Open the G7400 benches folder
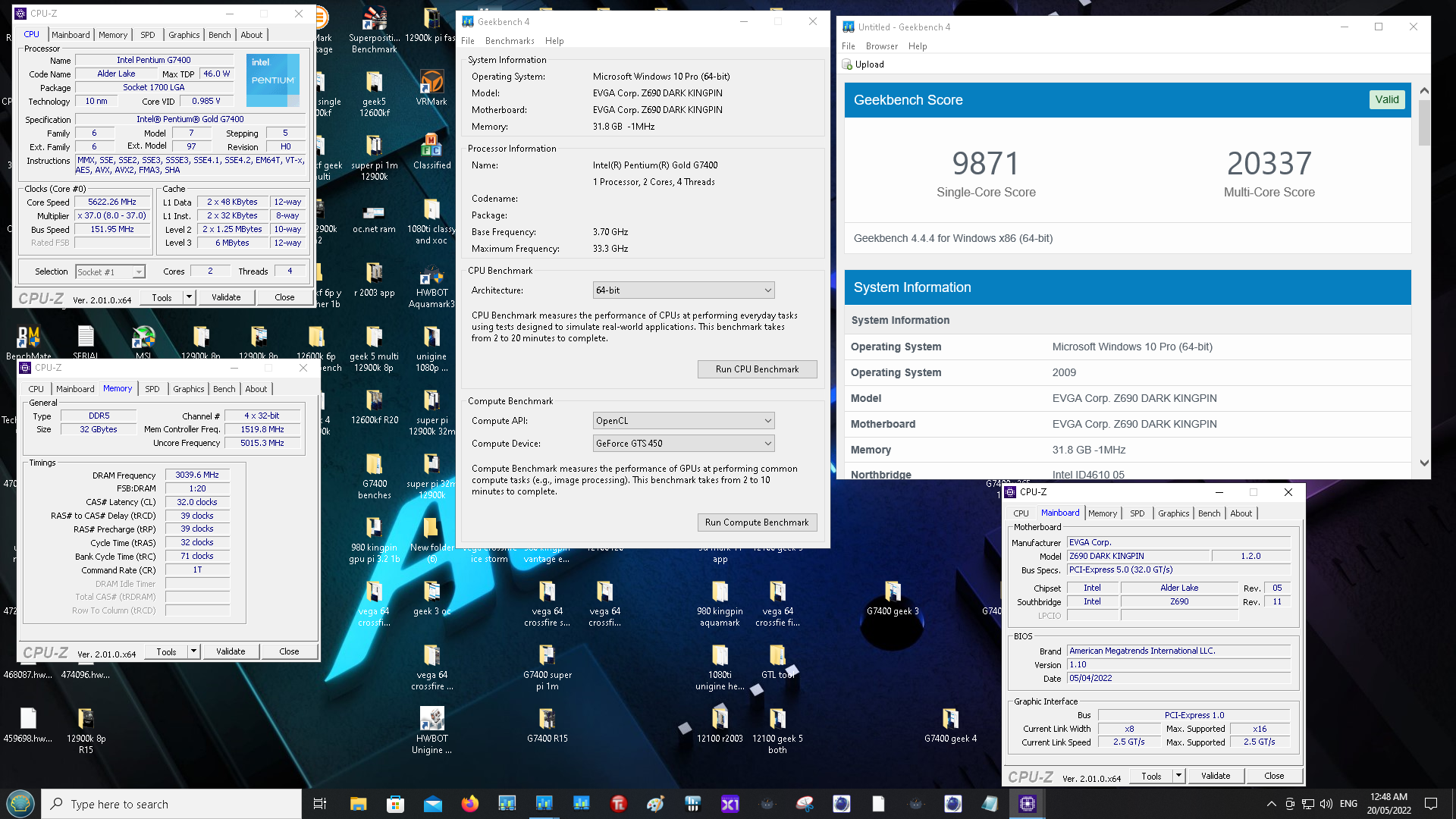Screen dimensions: 1456x819 point(375,476)
